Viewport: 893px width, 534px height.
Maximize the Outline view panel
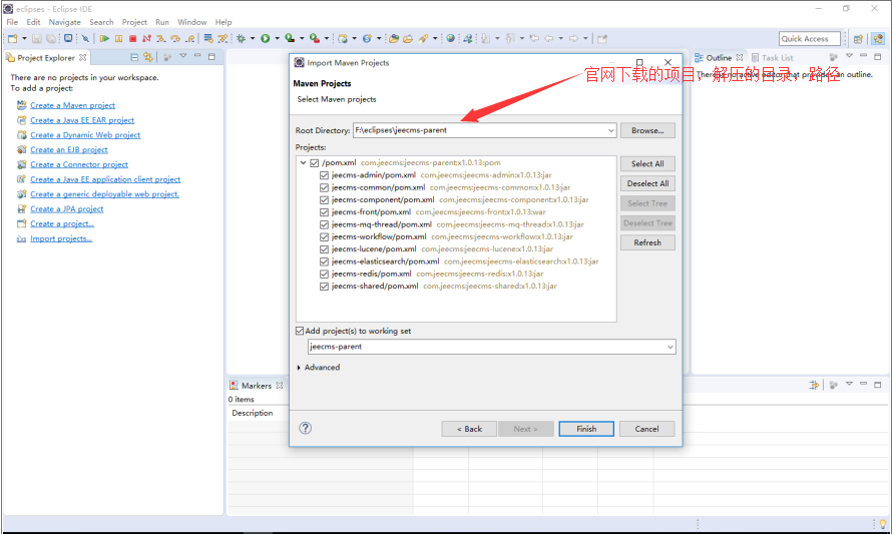pyautogui.click(x=878, y=56)
